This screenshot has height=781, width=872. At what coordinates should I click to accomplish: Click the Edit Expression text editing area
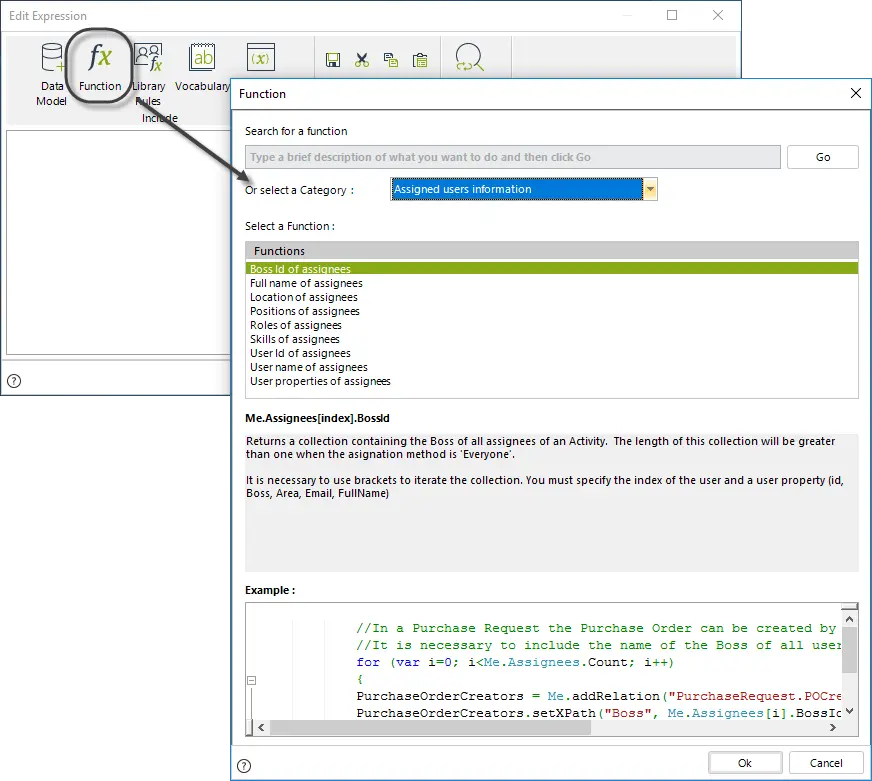point(118,242)
